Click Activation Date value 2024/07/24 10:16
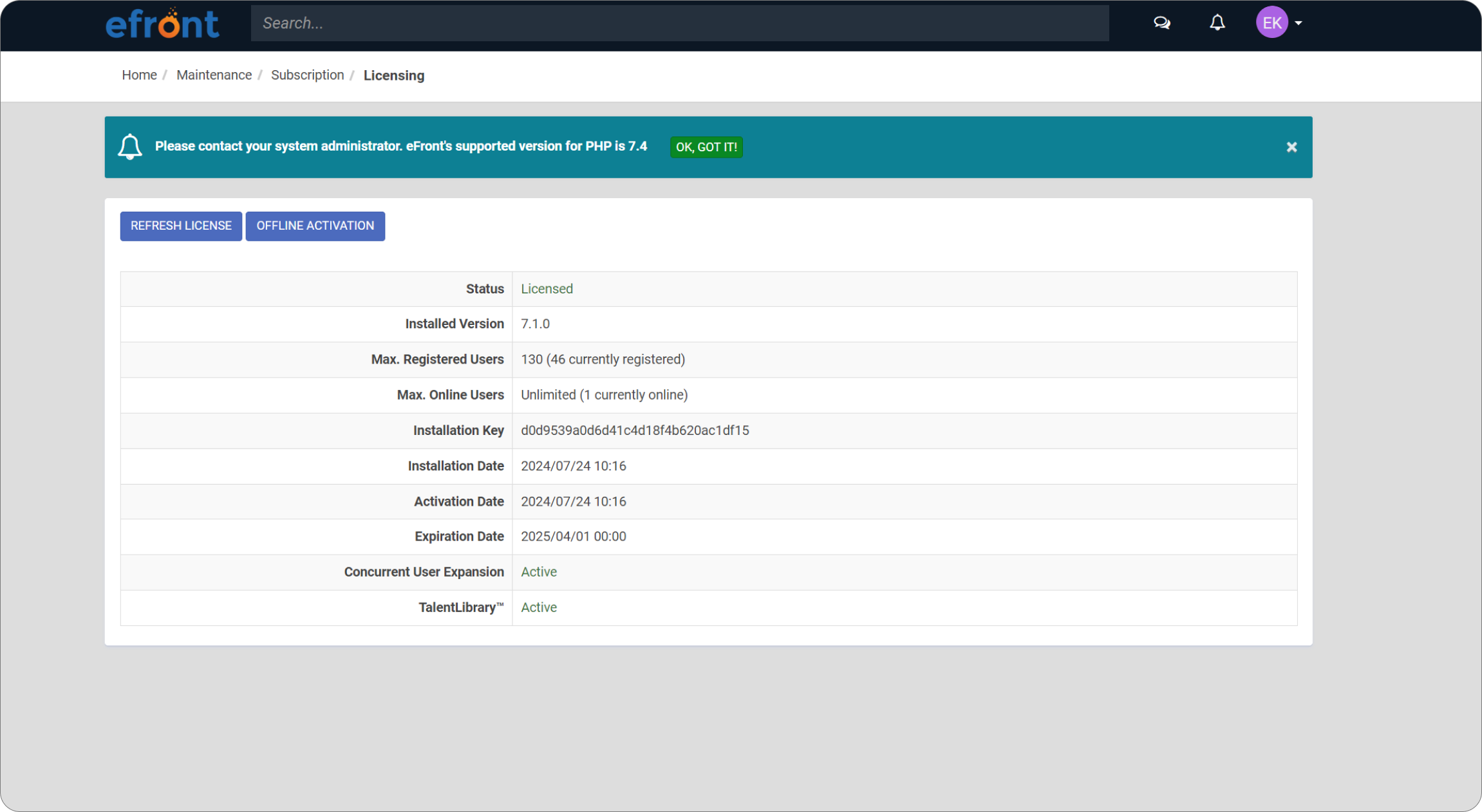Image resolution: width=1482 pixels, height=812 pixels. coord(573,501)
